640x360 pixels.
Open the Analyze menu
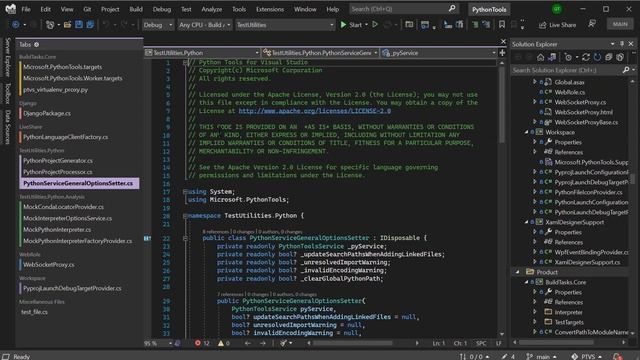[x=211, y=9]
